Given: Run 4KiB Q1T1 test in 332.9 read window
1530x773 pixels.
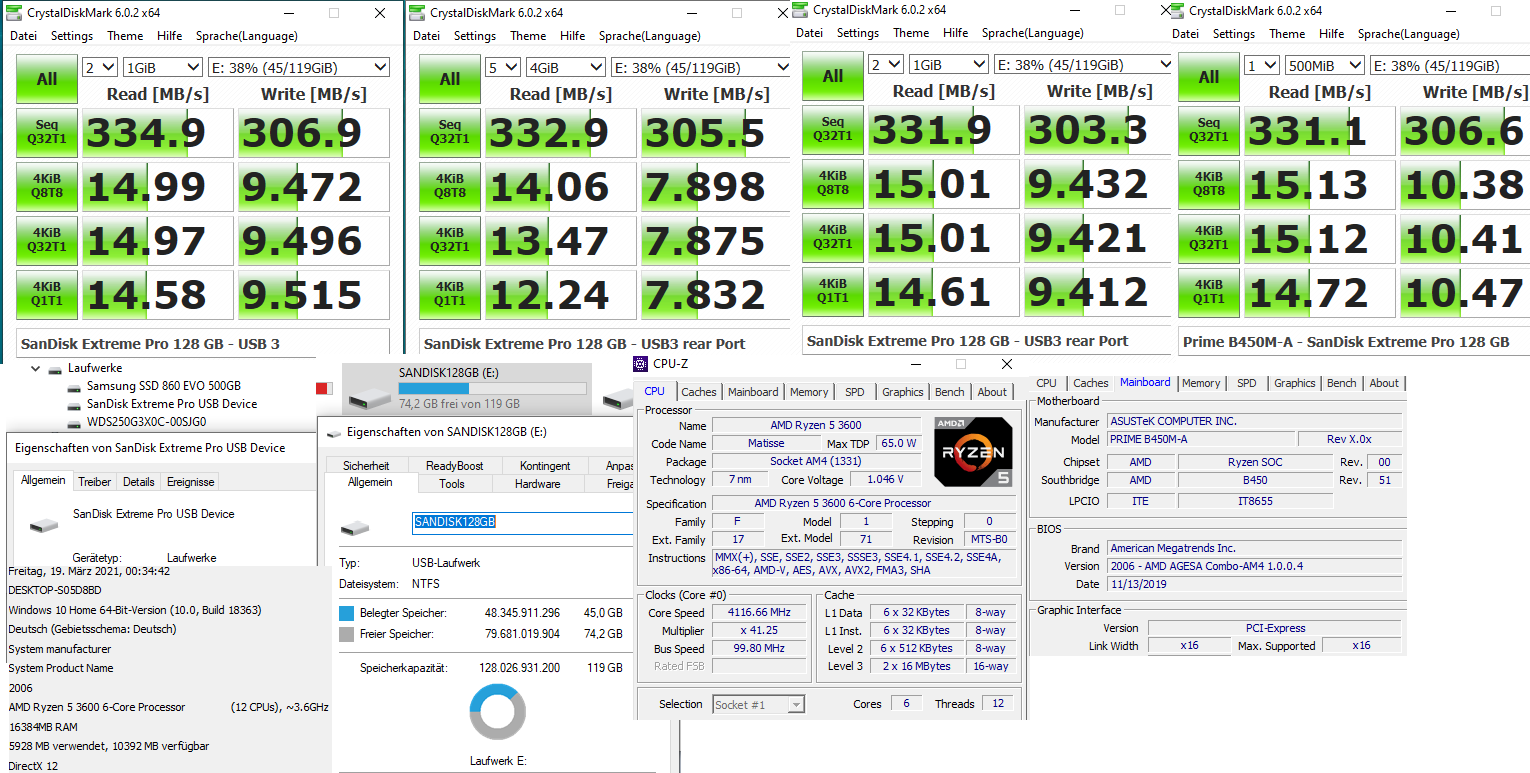Looking at the screenshot, I should click(x=450, y=295).
